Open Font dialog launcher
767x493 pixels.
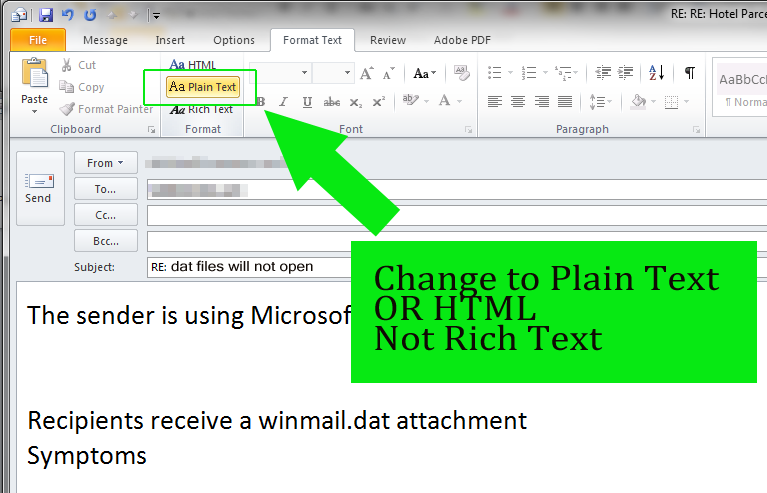click(469, 130)
